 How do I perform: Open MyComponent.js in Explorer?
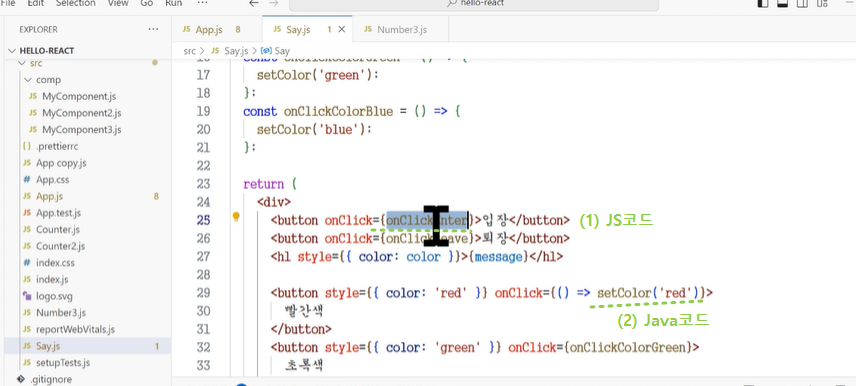pos(79,96)
